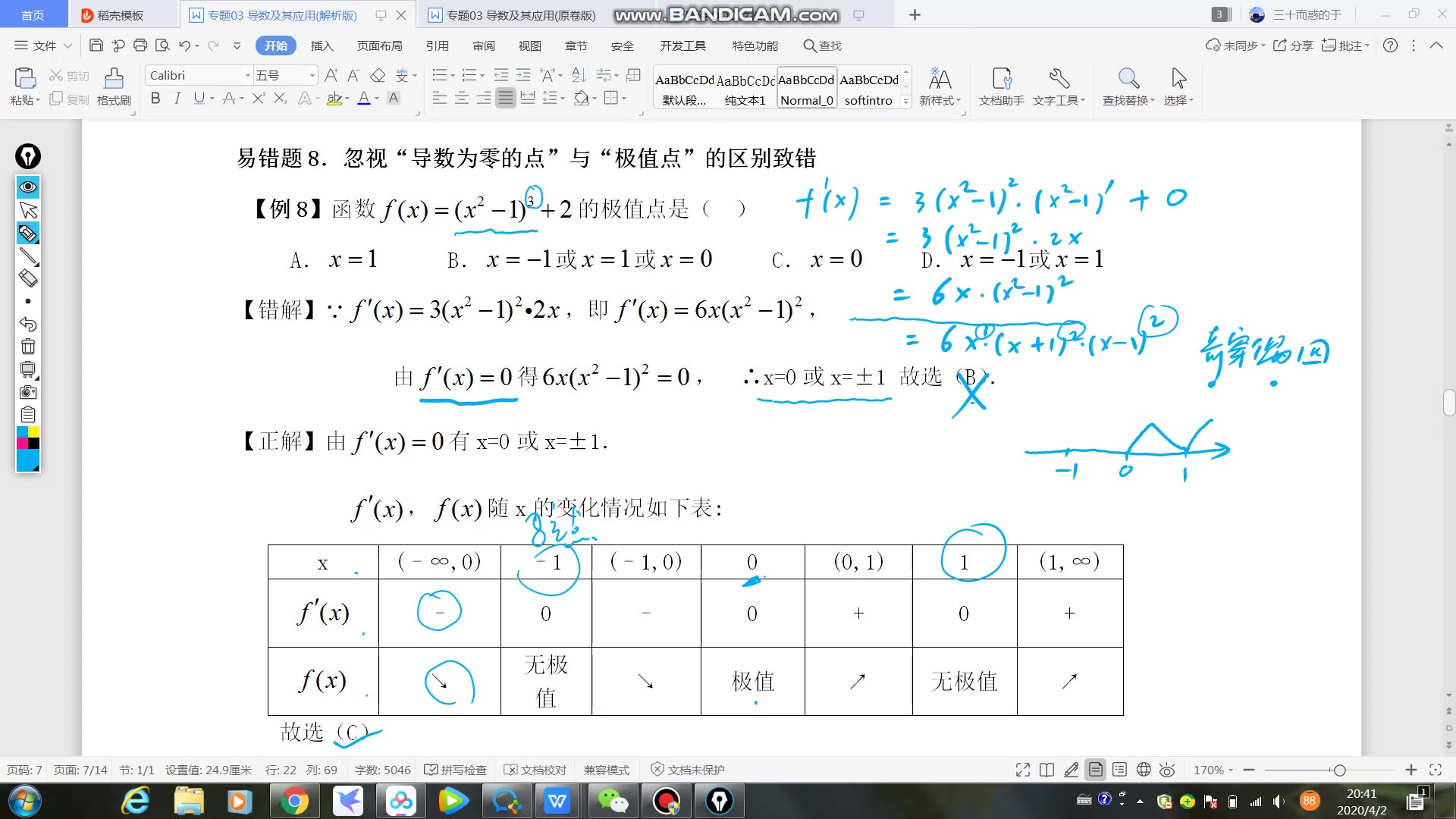Viewport: 1456px width, 819px height.
Task: Select the eraser tool in annotation toolbar
Action: pos(28,278)
